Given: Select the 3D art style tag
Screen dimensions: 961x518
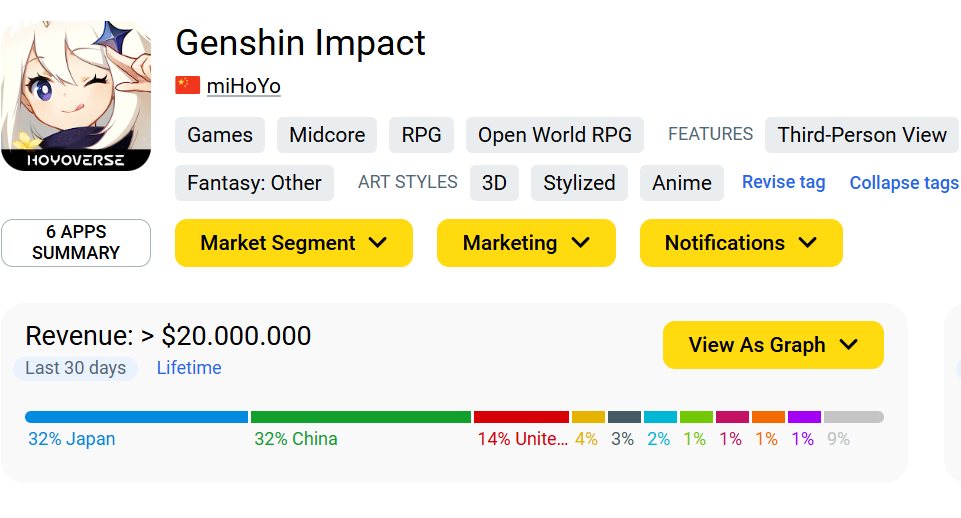Looking at the screenshot, I should point(494,183).
